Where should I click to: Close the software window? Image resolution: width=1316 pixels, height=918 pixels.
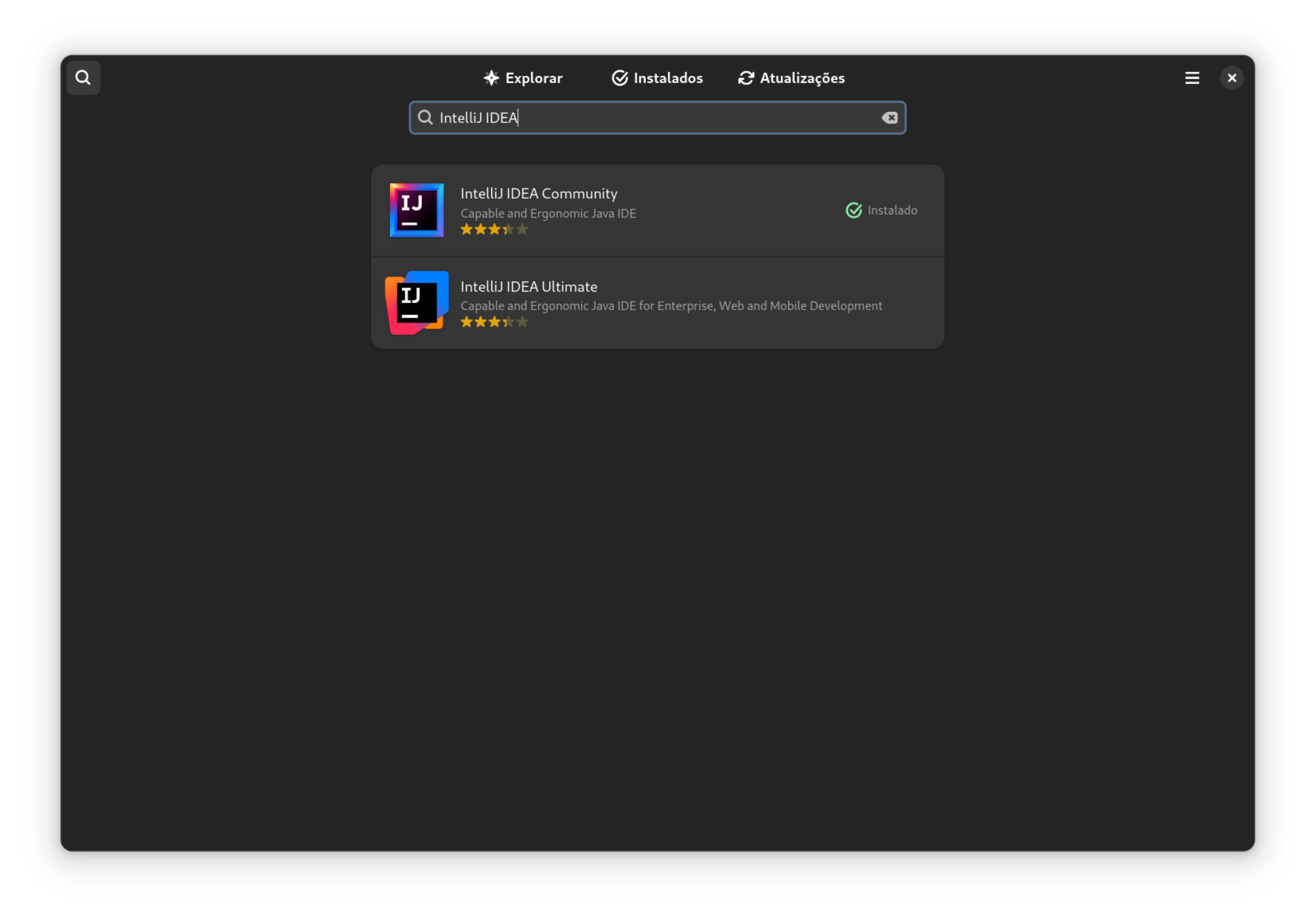(x=1231, y=77)
